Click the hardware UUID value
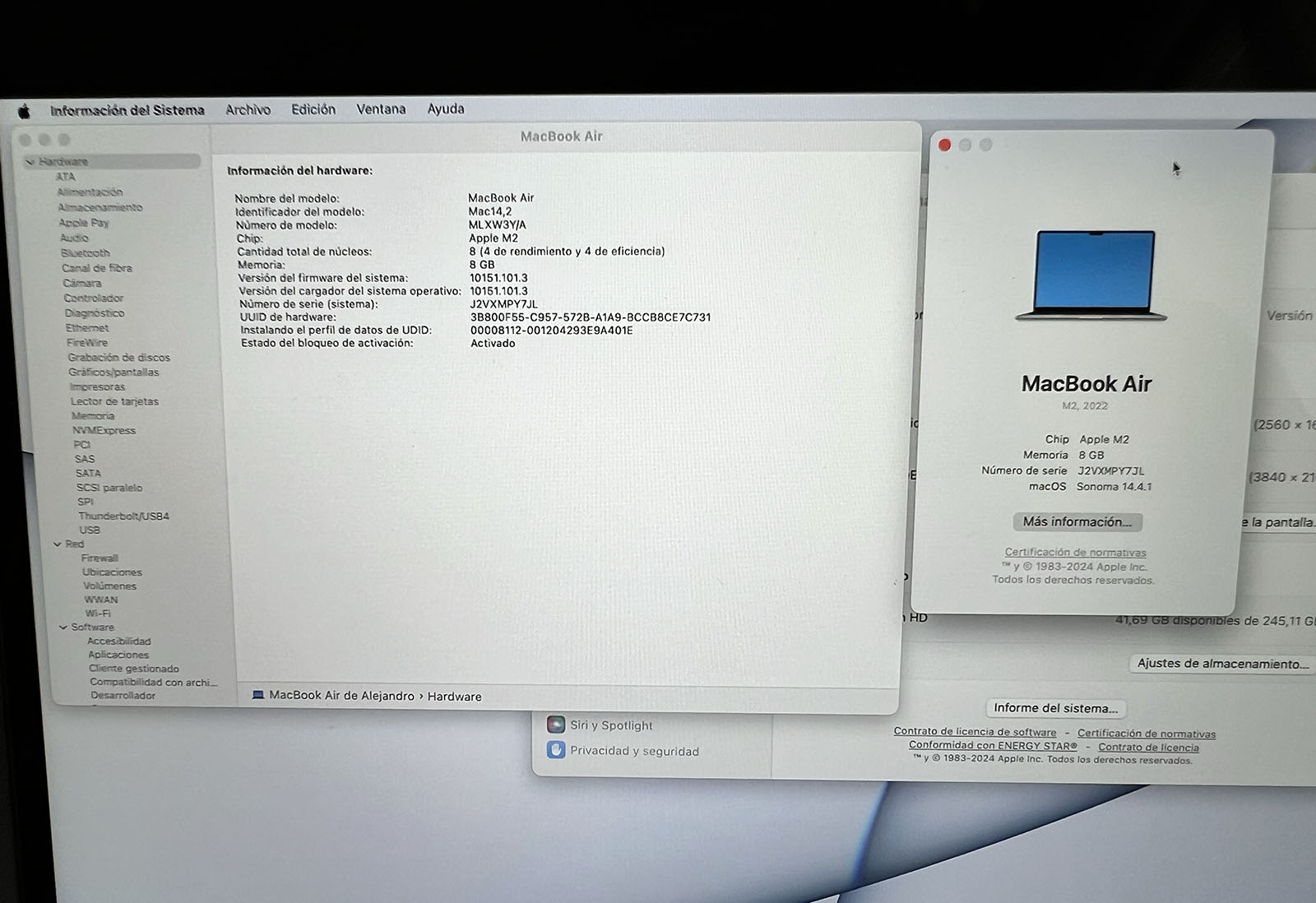 coord(591,317)
